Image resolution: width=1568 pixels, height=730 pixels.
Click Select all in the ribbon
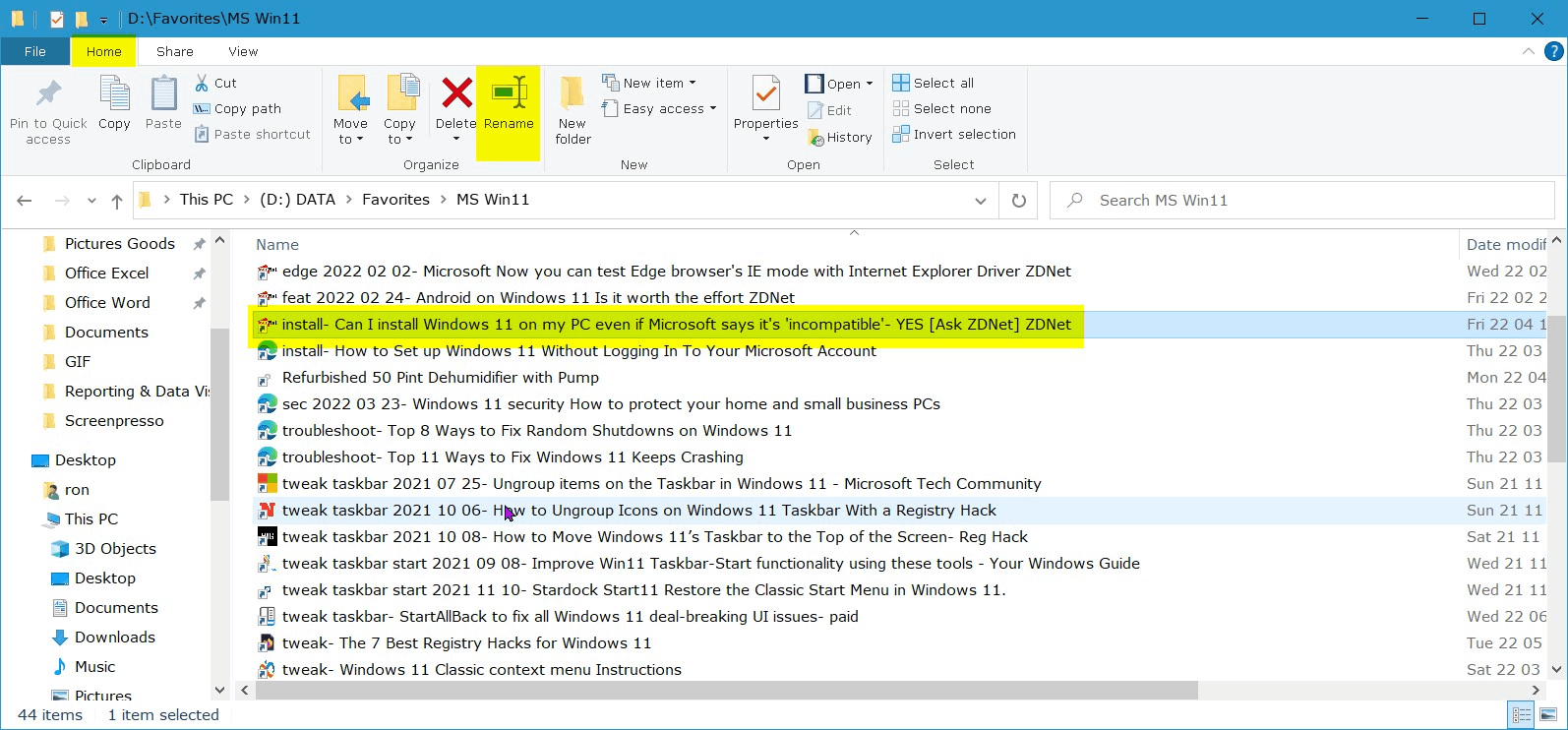[934, 83]
